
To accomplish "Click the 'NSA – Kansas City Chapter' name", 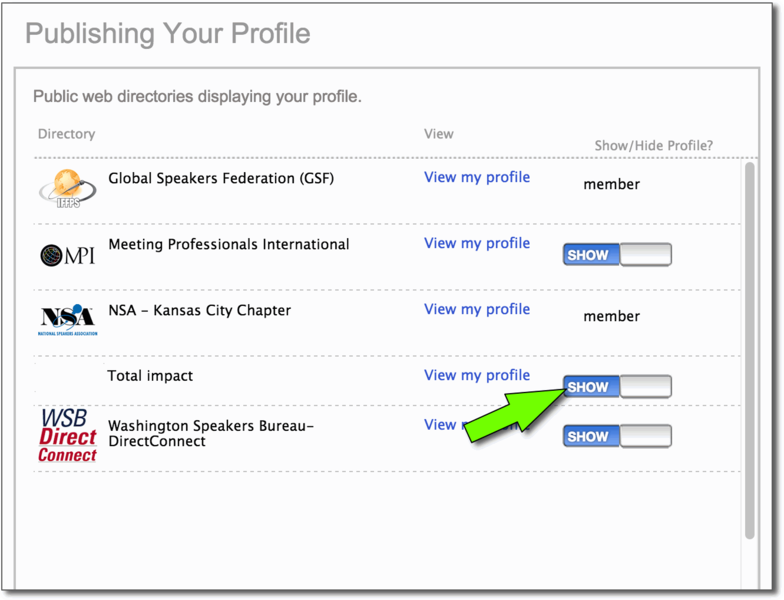I will click(200, 310).
